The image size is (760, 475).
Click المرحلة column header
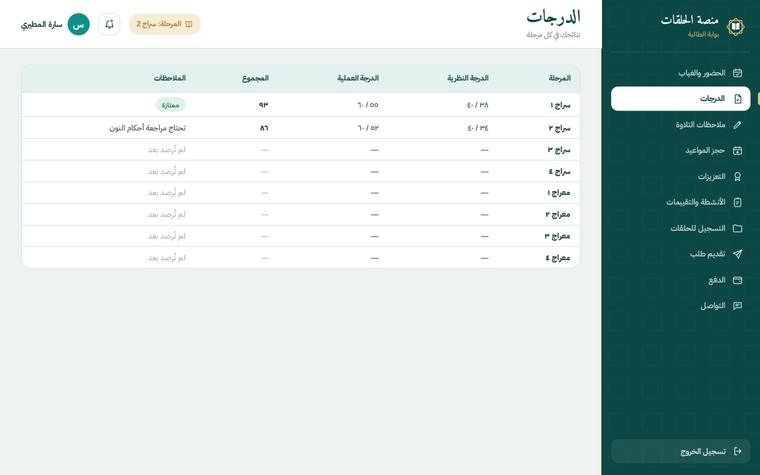coord(560,78)
